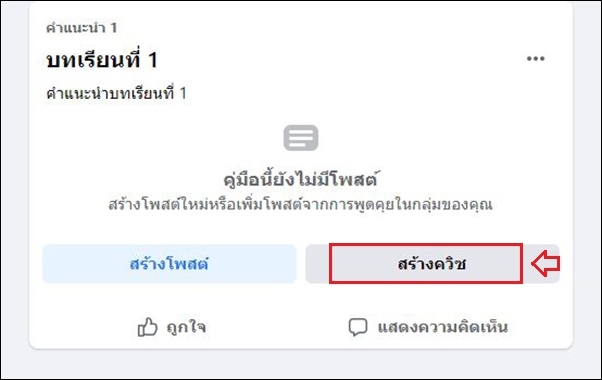This screenshot has width=602, height=380.
Task: Click the คู่มือนี้ยังไม่มีโพสต์ empty-state heading
Action: [301, 180]
